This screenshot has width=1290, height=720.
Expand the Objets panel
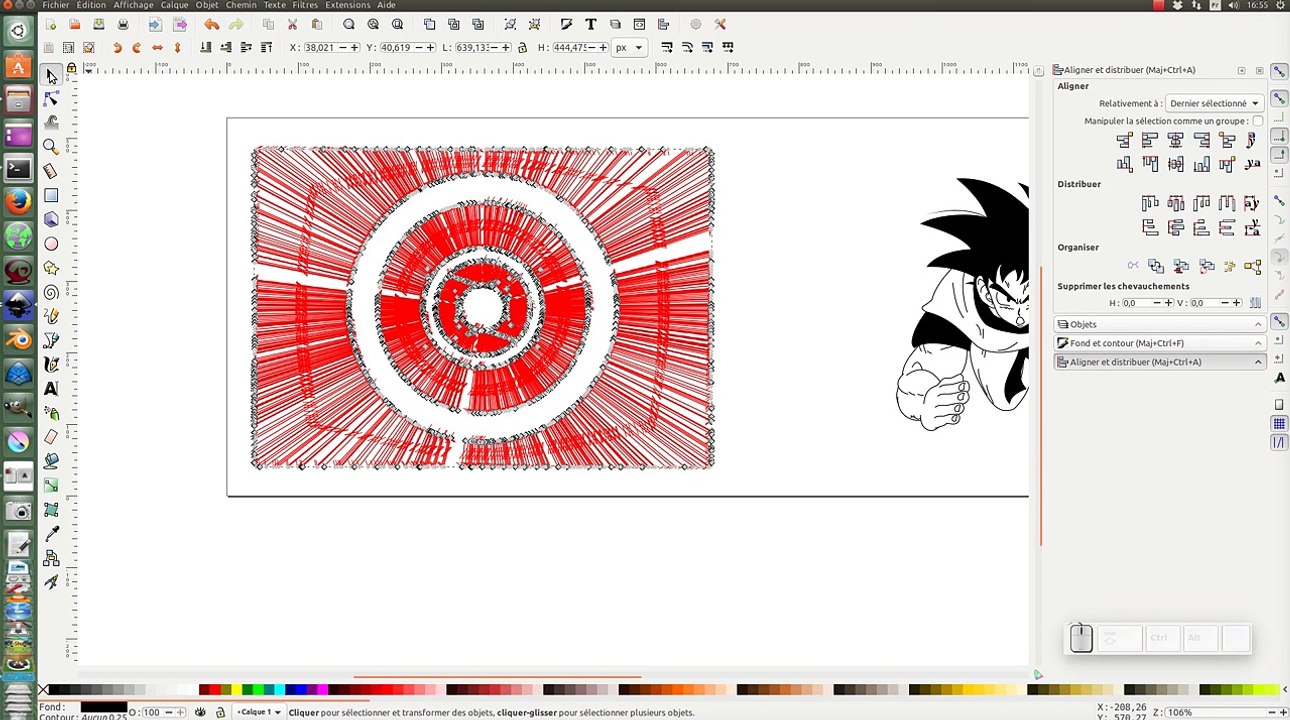point(1160,324)
